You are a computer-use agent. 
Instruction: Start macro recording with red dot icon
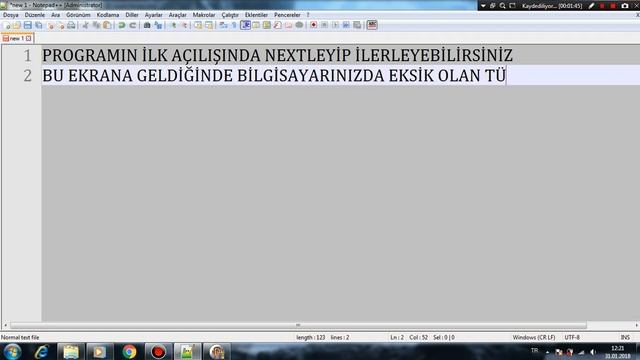[313, 25]
